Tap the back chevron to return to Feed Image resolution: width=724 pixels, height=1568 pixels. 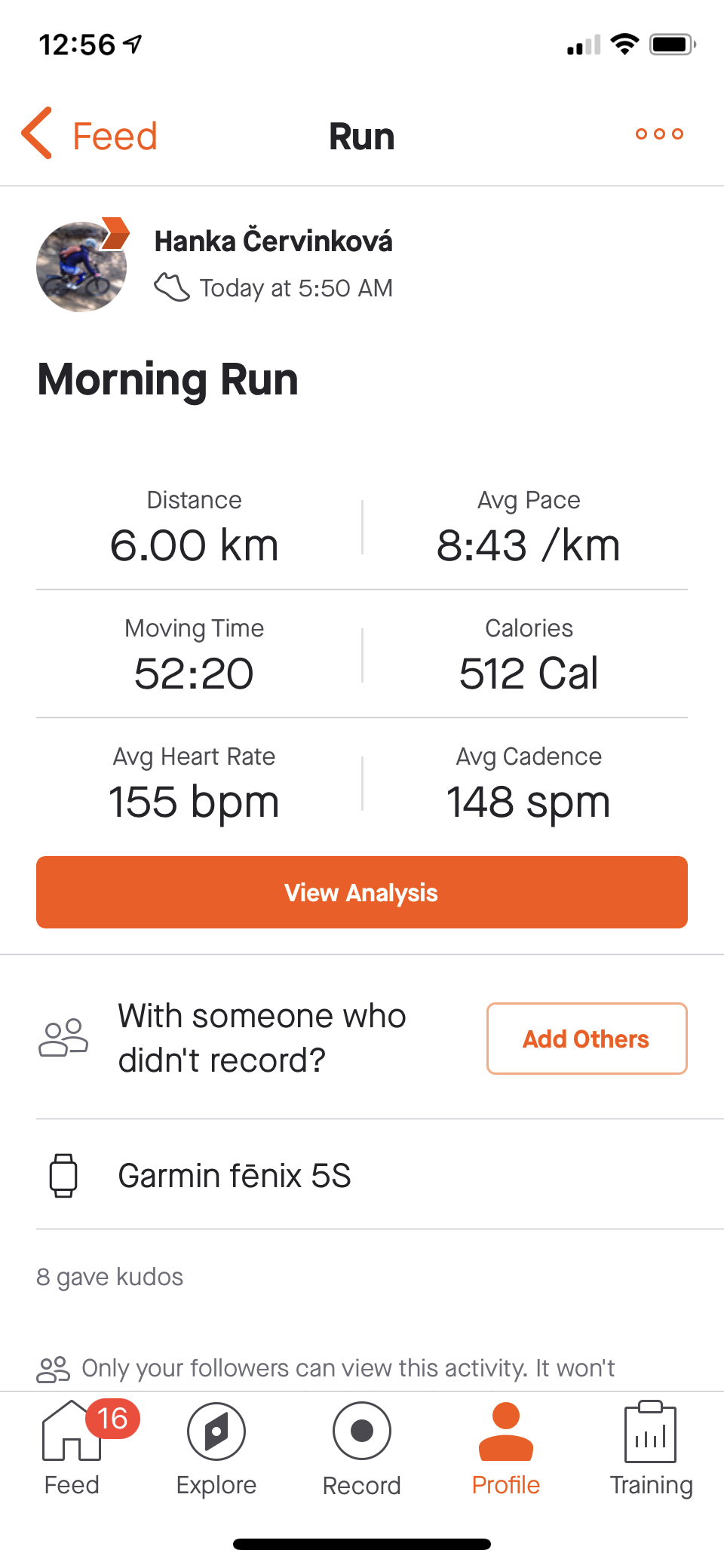pyautogui.click(x=37, y=133)
